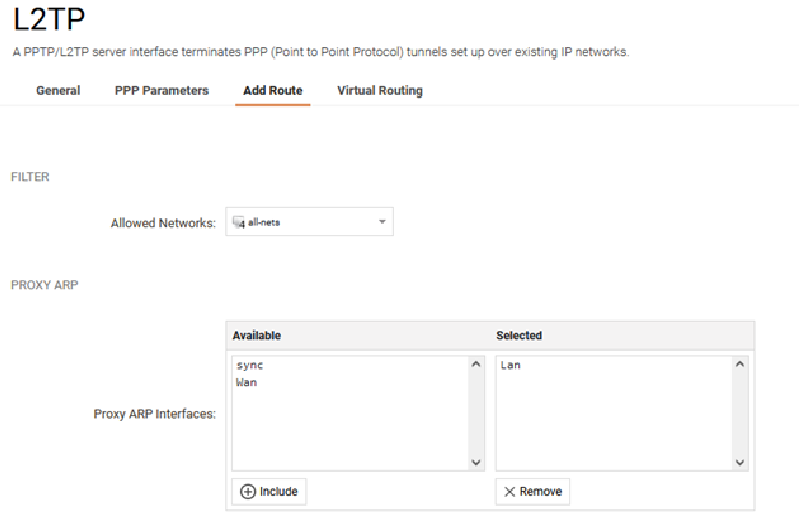Click the Selected list scroll-up arrow
The width and height of the screenshot is (799, 516).
coord(740,364)
